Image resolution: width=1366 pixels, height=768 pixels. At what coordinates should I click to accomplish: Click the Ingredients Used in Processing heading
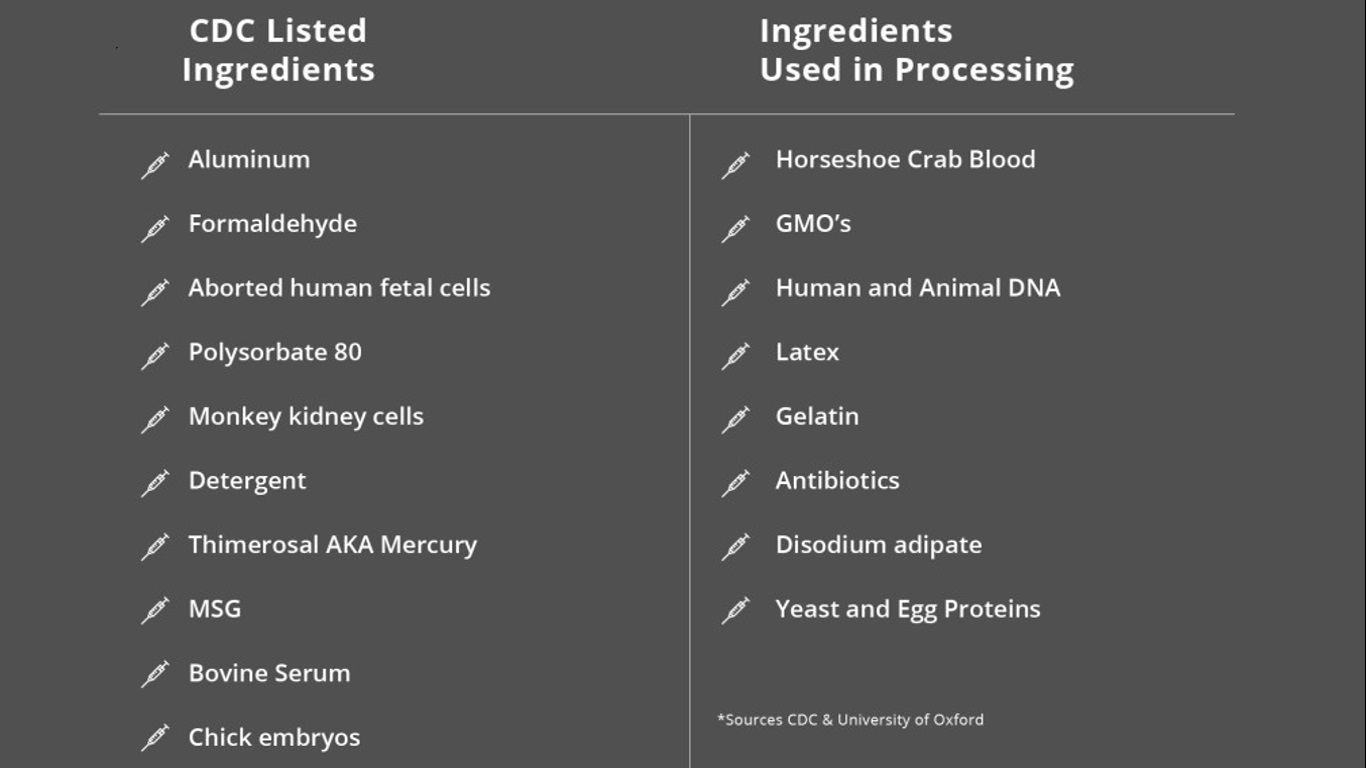(916, 50)
